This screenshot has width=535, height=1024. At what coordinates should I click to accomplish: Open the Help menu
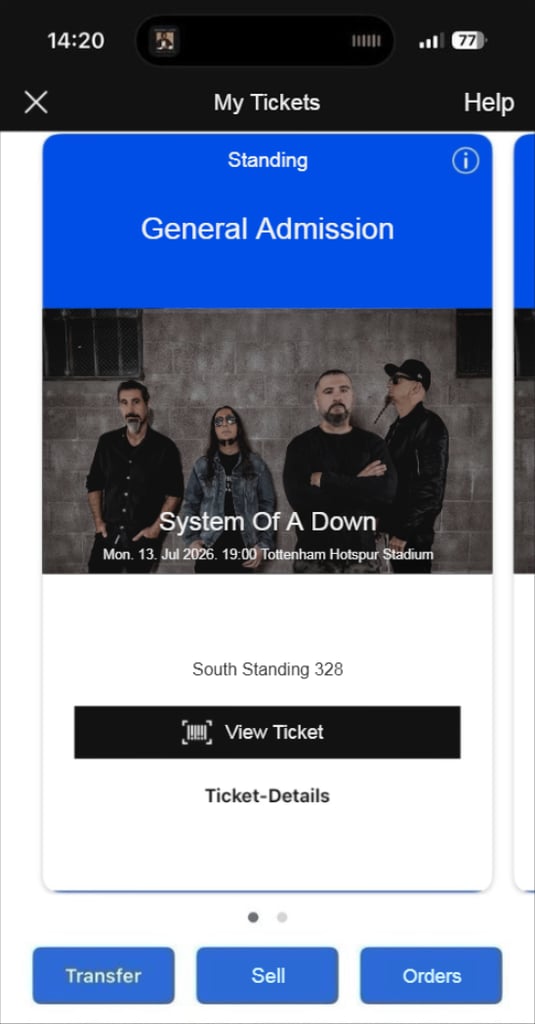click(489, 103)
